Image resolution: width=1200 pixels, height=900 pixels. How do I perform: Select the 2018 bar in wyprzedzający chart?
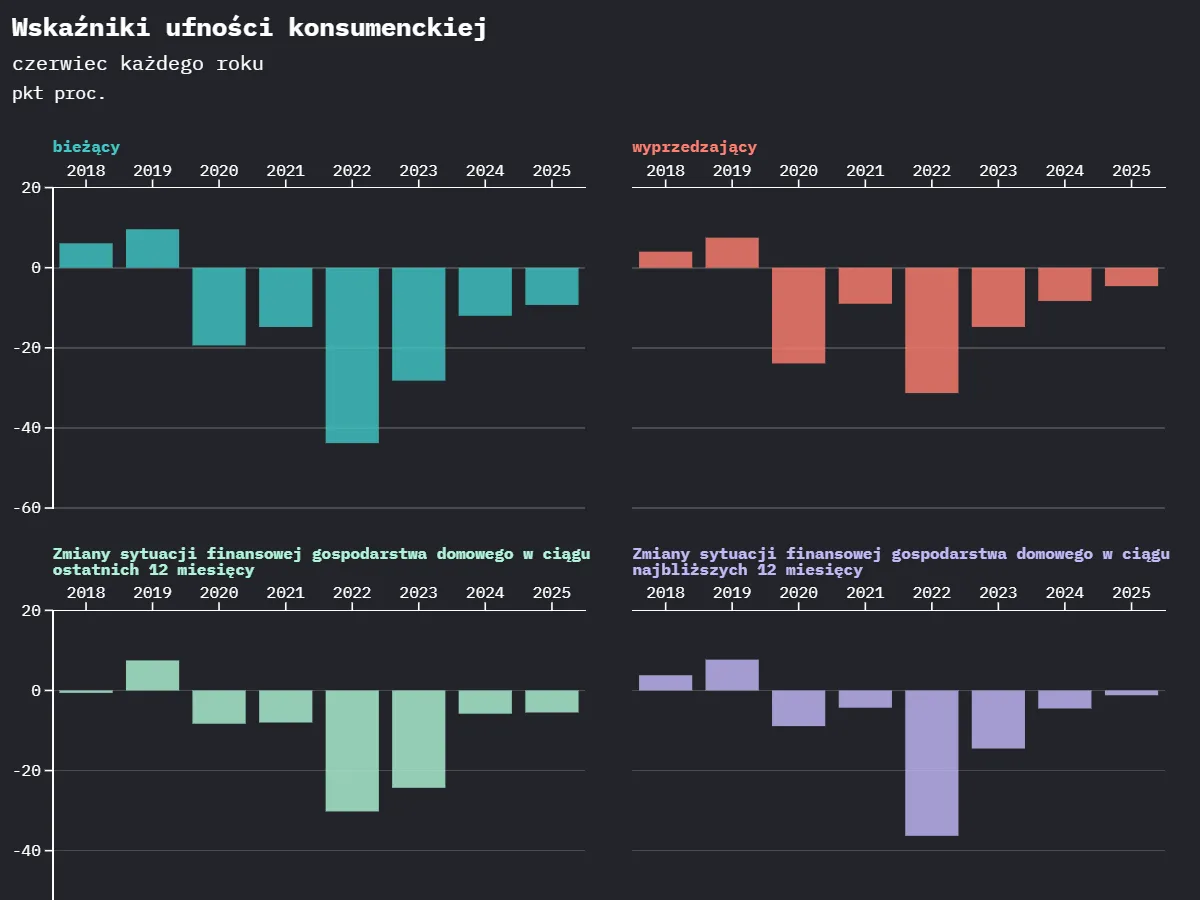point(665,260)
